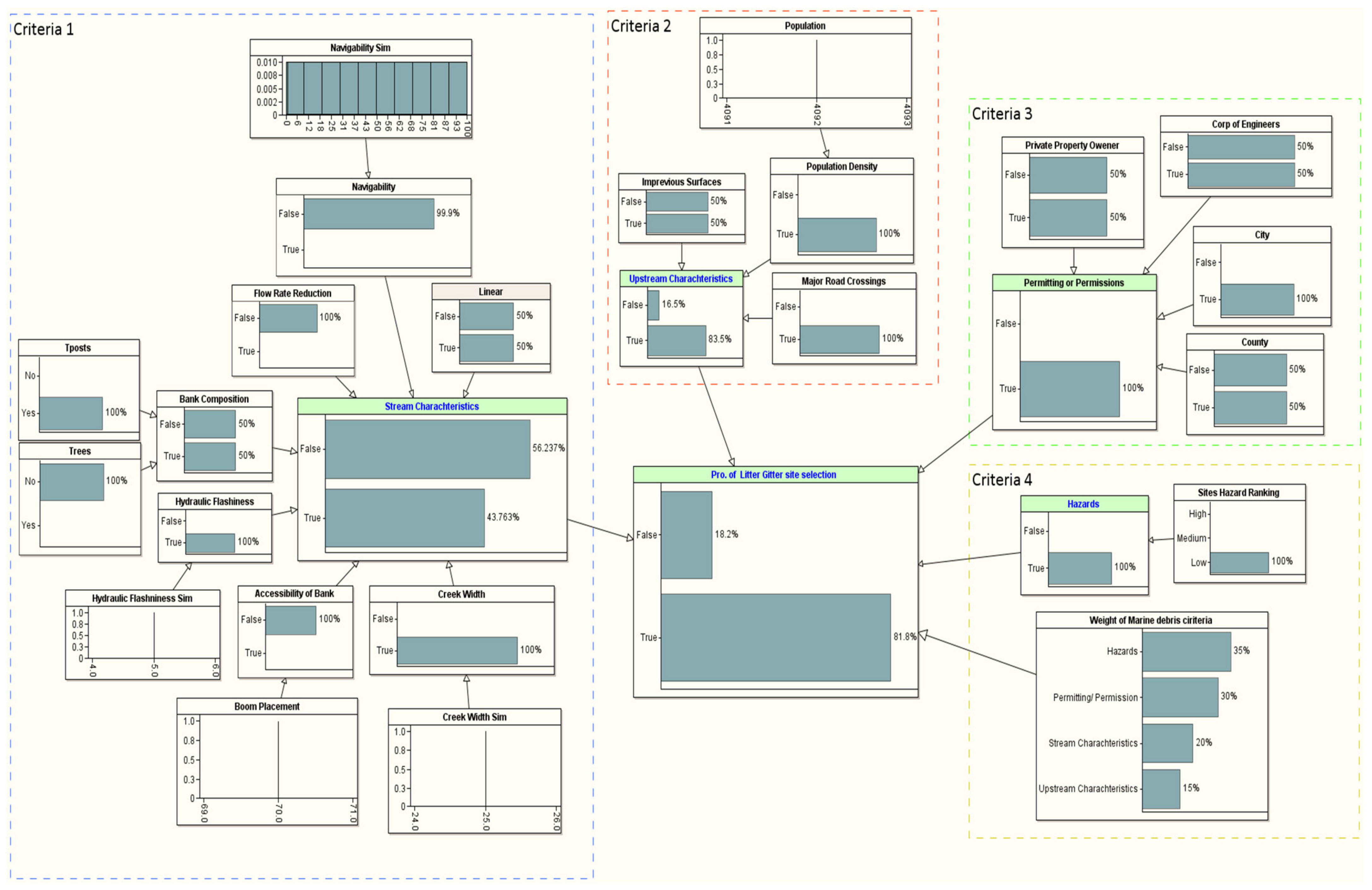1372x890 pixels.
Task: Select the Population Density node
Action: [842, 167]
